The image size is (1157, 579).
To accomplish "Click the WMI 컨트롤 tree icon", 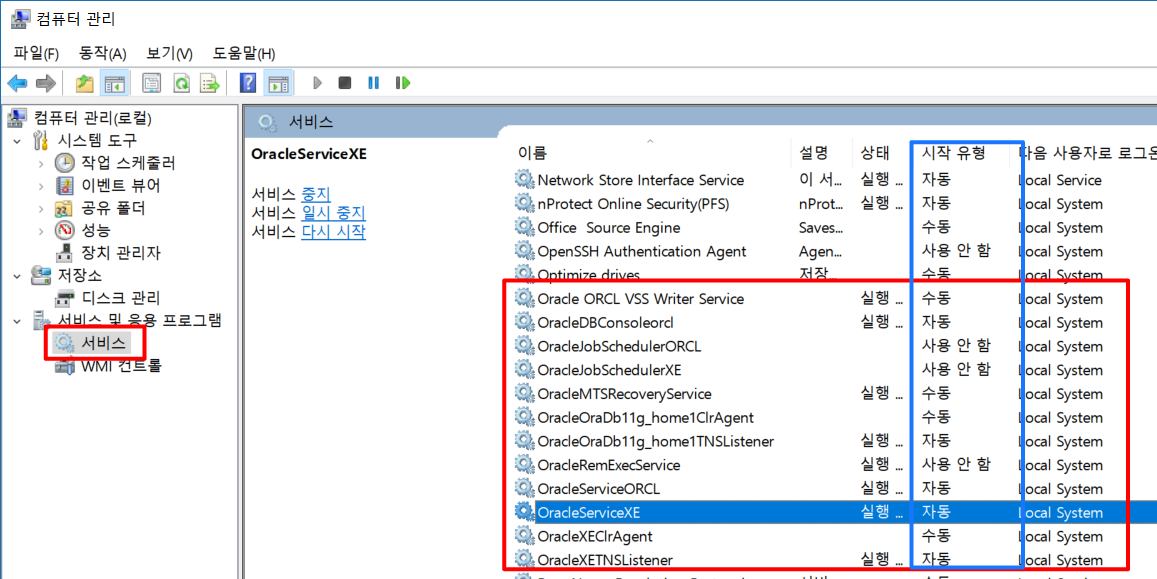I will 65,366.
